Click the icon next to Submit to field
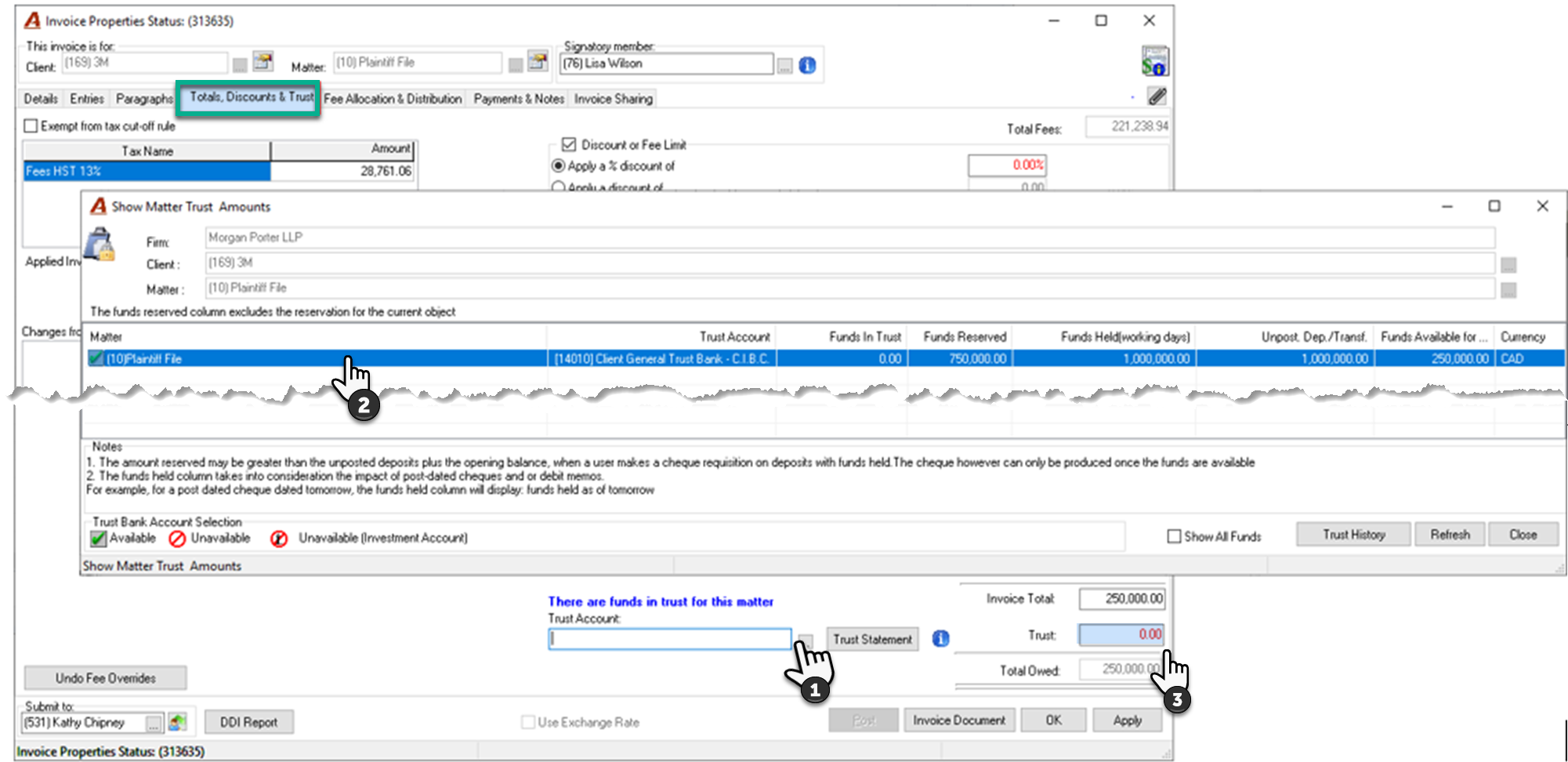 pos(177,722)
